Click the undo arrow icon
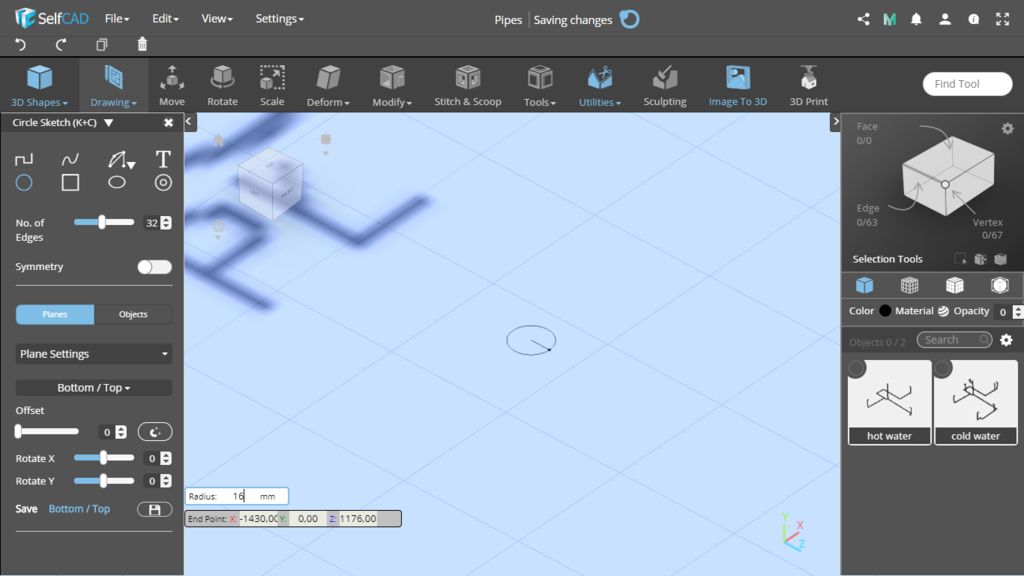1024x576 pixels. 21,44
